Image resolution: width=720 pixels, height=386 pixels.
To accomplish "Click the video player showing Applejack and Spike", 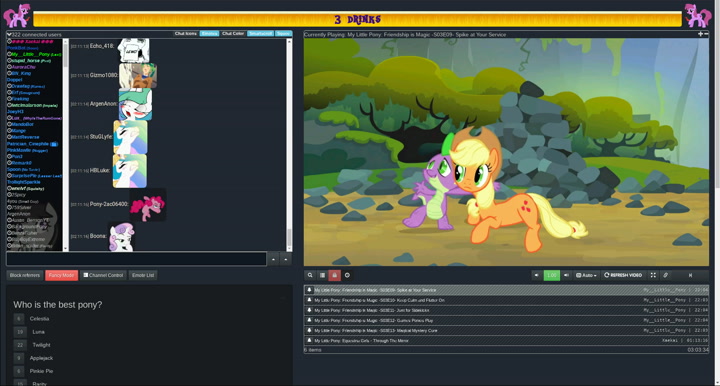I will click(506, 152).
